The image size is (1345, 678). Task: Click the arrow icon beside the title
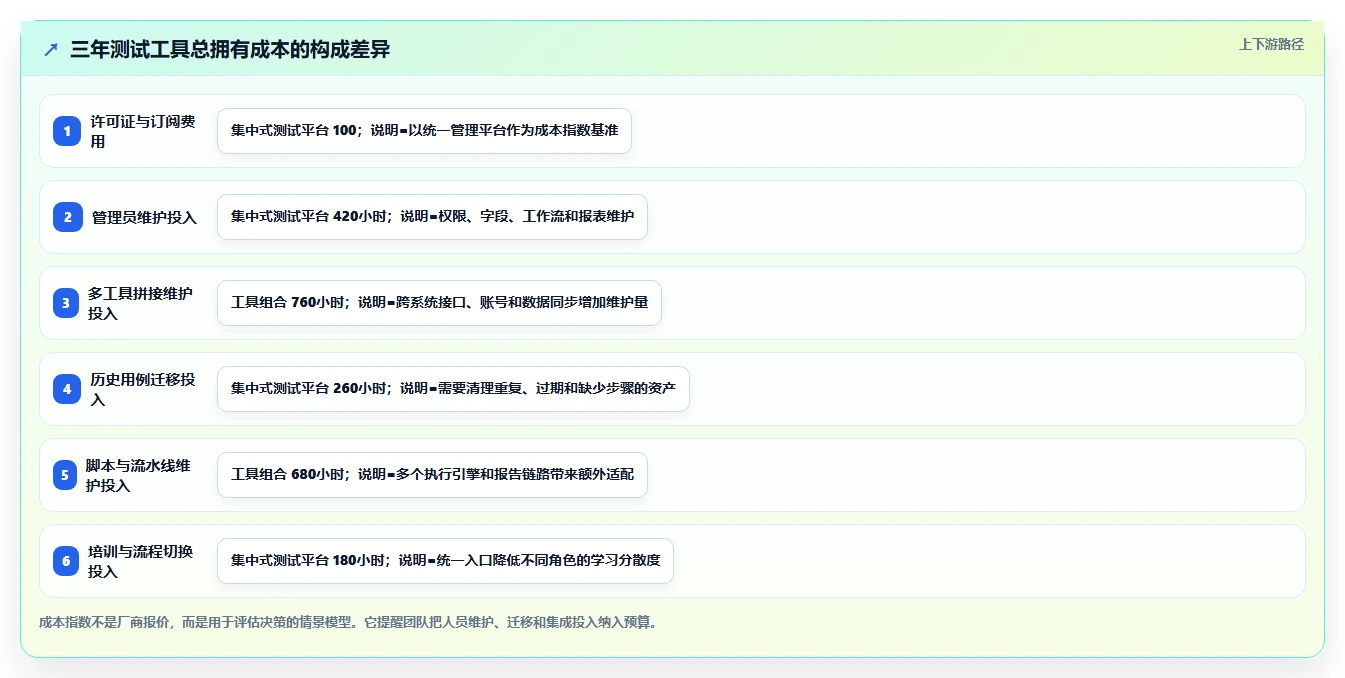(51, 50)
